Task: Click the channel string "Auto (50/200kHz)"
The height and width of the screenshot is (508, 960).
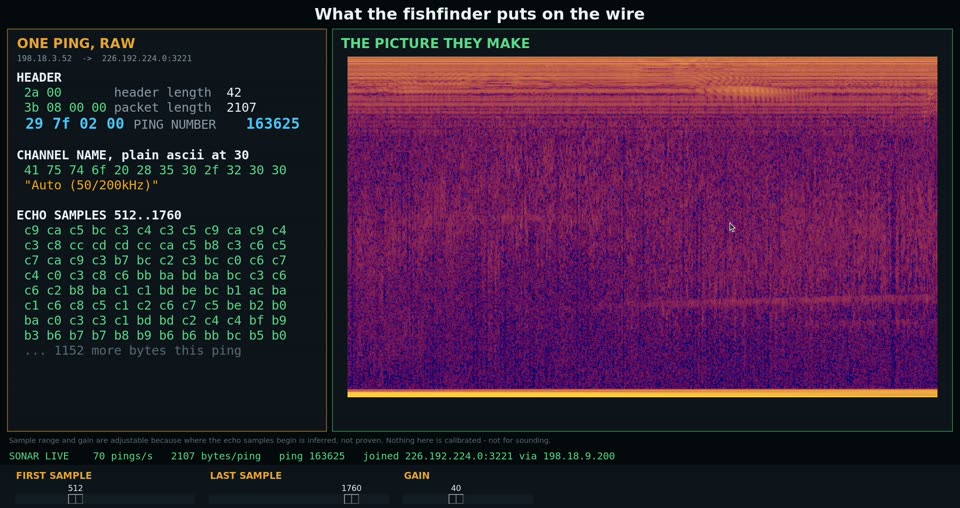Action: pos(91,185)
